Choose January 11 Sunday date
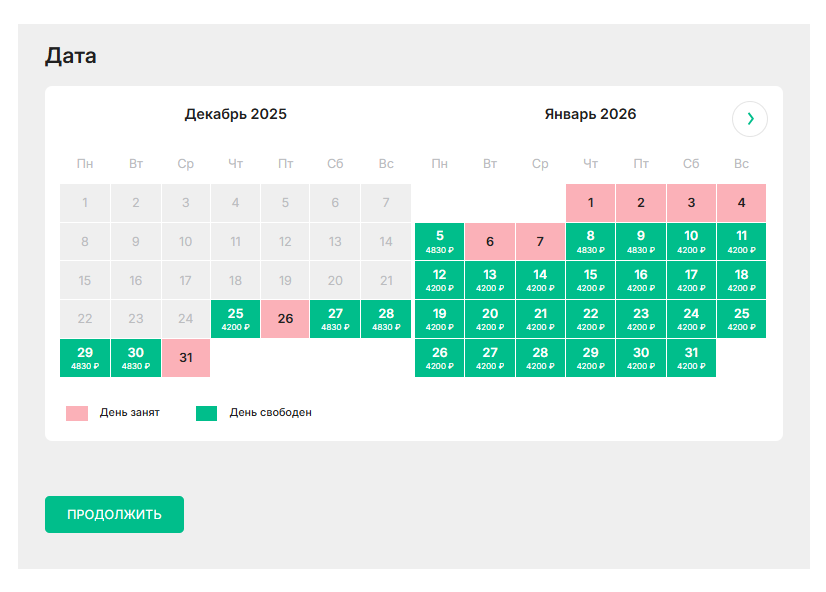The image size is (826, 592). click(x=741, y=241)
